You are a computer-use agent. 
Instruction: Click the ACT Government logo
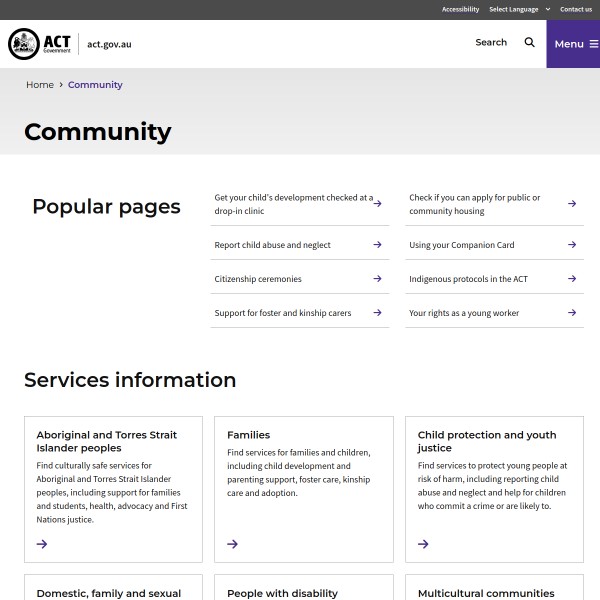(41, 44)
